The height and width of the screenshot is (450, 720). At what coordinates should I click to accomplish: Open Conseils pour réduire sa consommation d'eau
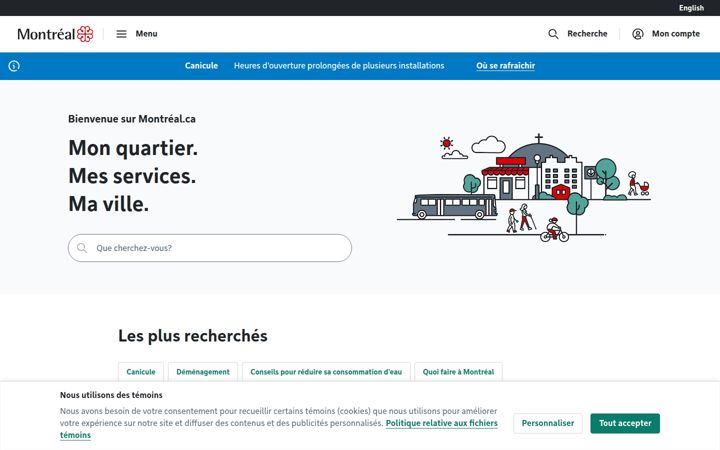(326, 372)
